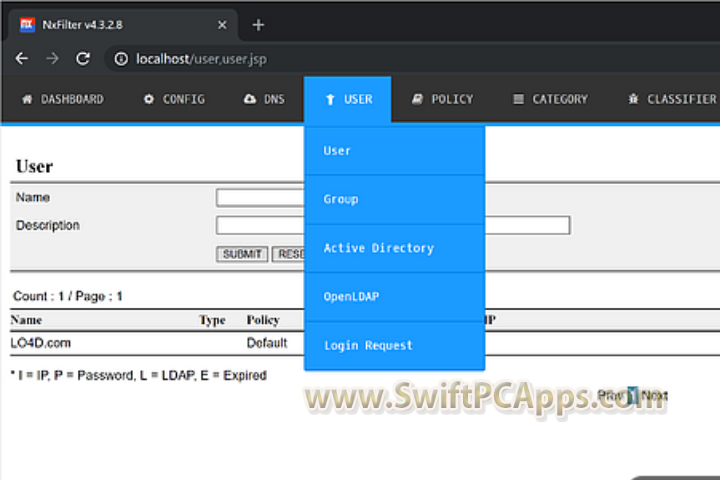
Task: Submit the new user form
Action: coord(242,254)
